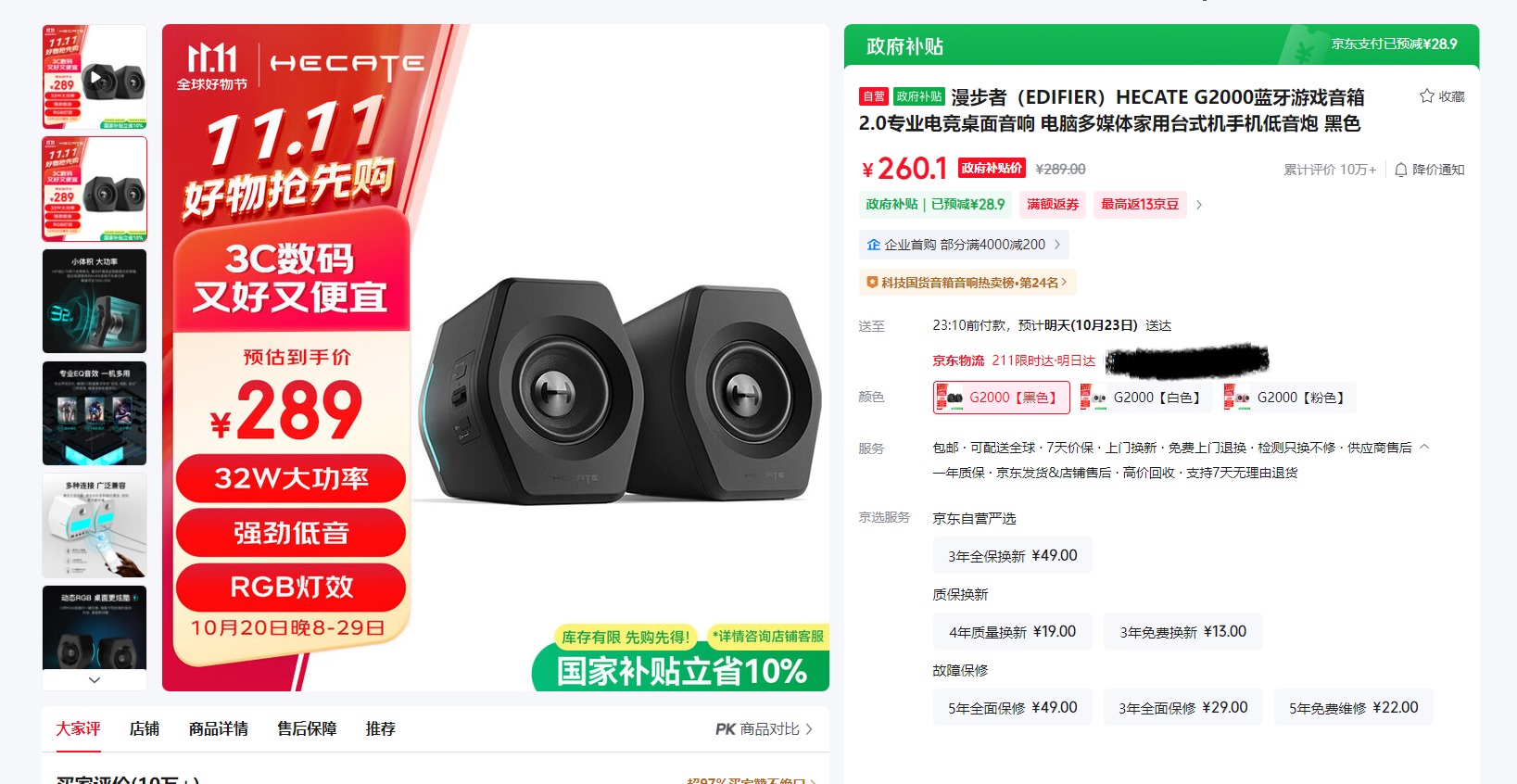Click the price drop notification bell icon

(x=1401, y=170)
